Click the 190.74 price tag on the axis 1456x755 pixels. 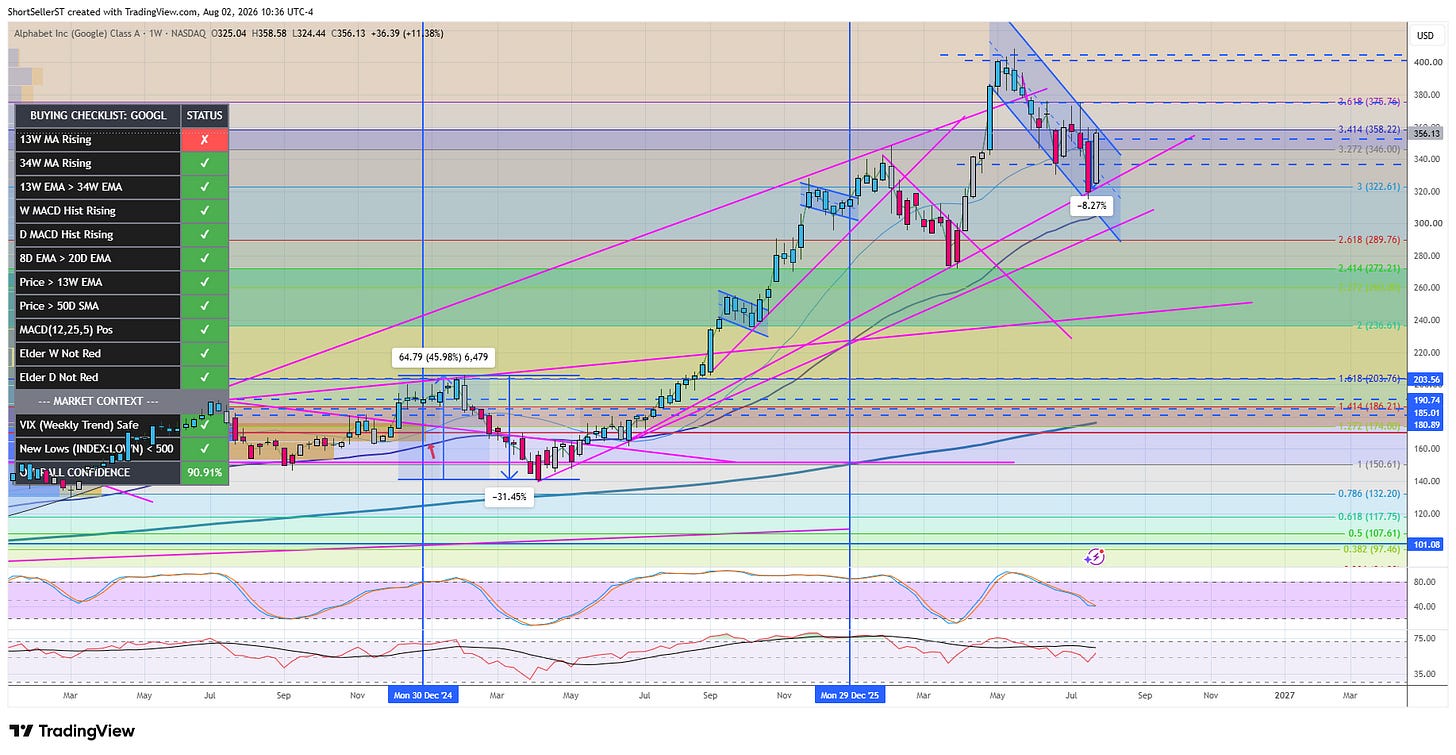1425,400
